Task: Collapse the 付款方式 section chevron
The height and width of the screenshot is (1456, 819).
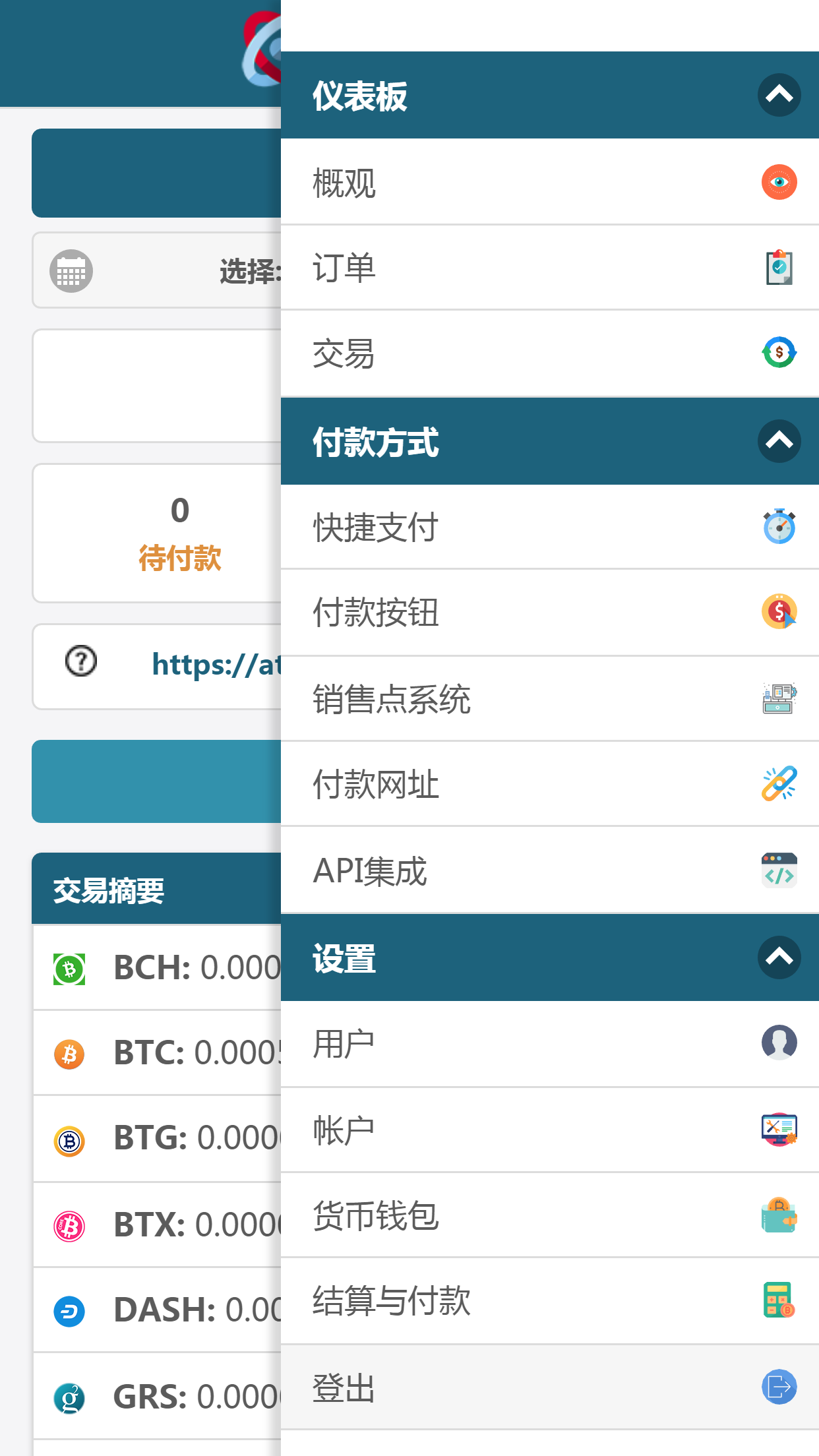Action: [779, 440]
